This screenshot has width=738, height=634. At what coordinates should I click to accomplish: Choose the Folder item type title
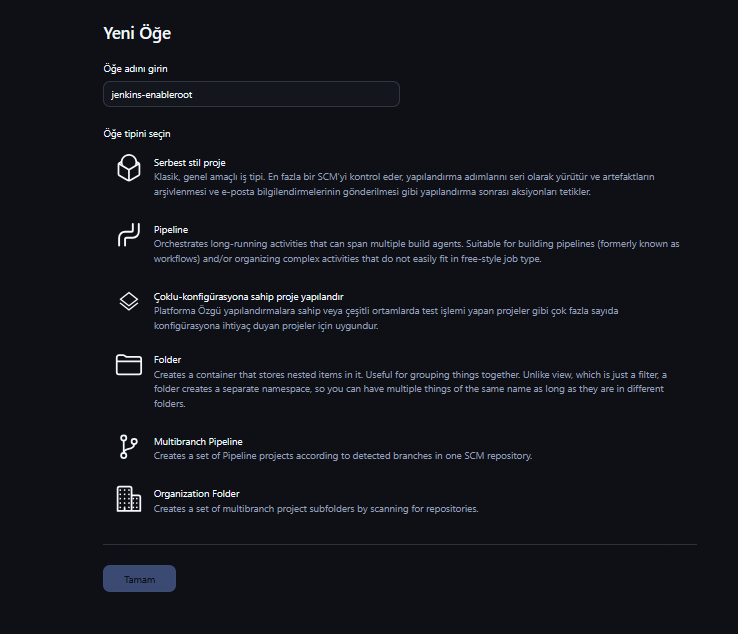pos(167,360)
